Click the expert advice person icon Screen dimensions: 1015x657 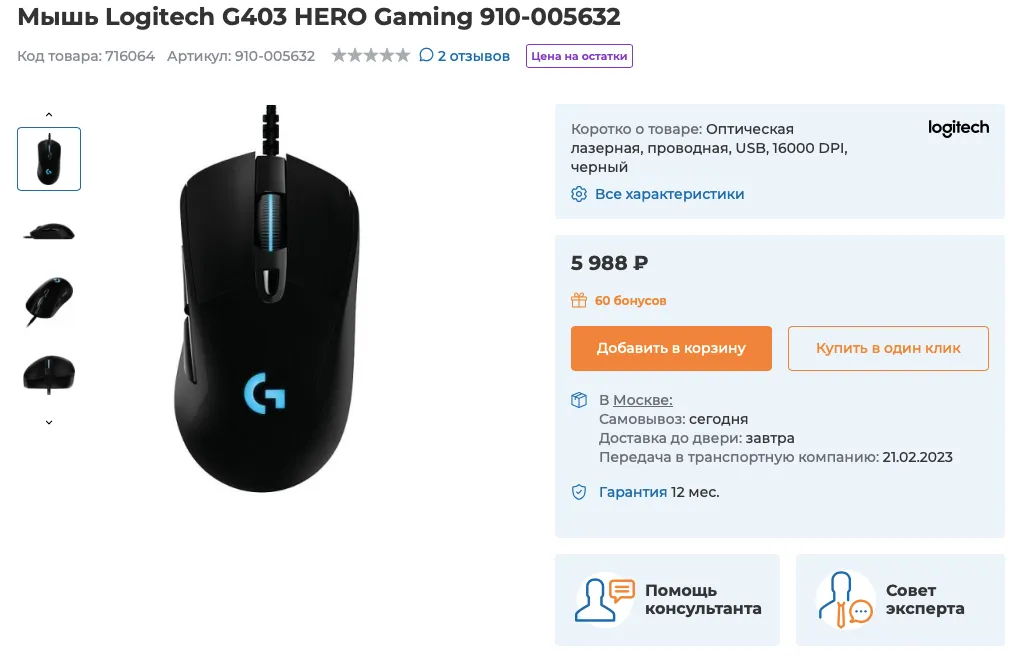click(845, 599)
